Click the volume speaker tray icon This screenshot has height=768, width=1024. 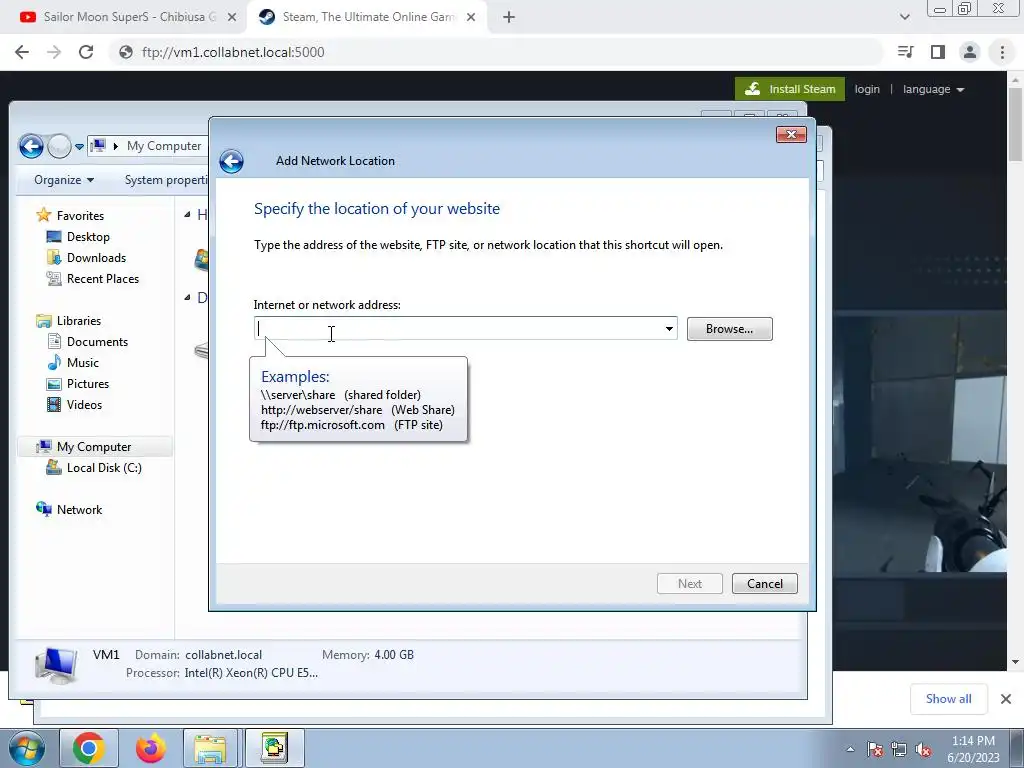coord(923,749)
